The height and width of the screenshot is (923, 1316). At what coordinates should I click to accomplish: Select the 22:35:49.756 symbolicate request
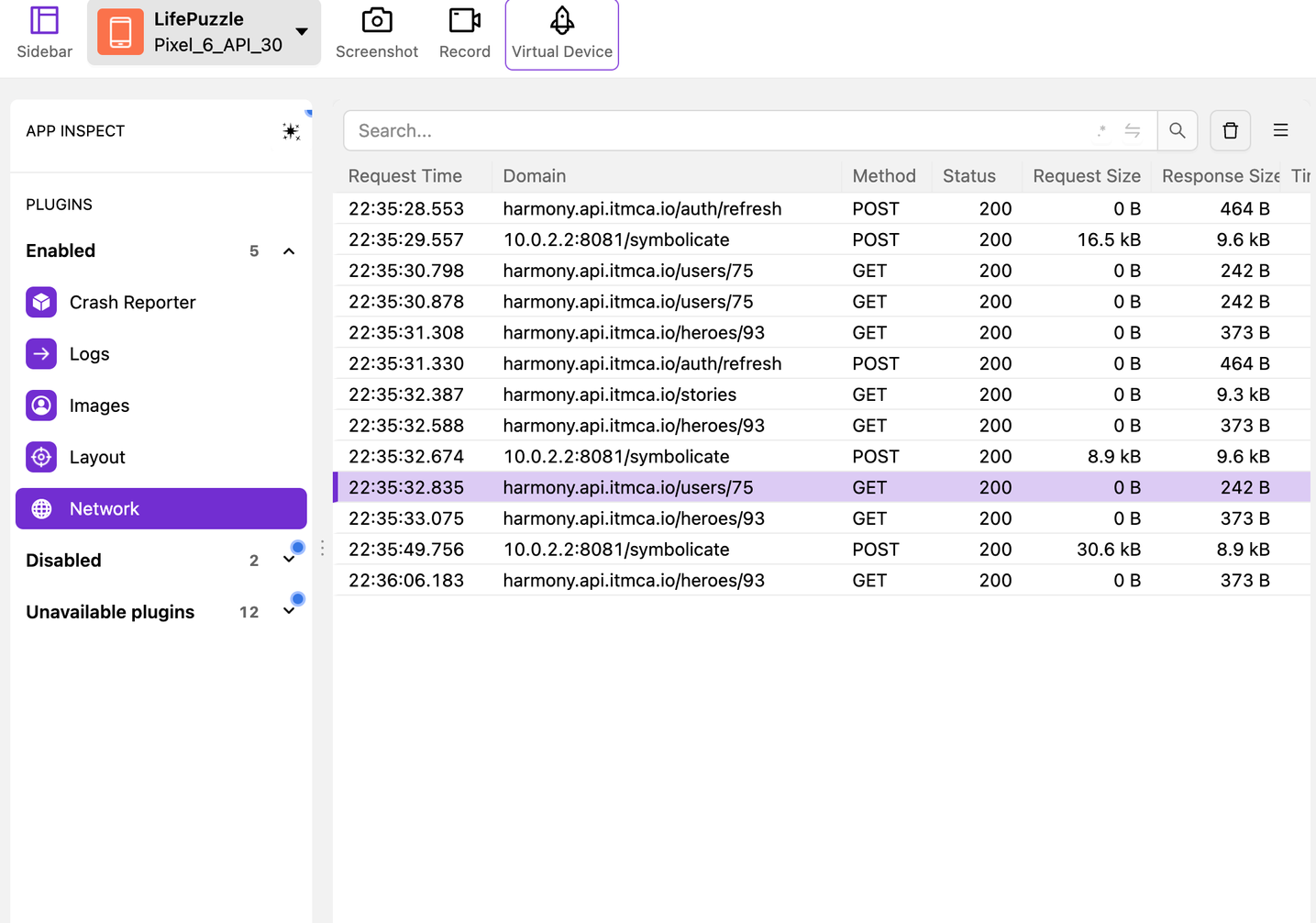[x=822, y=550]
